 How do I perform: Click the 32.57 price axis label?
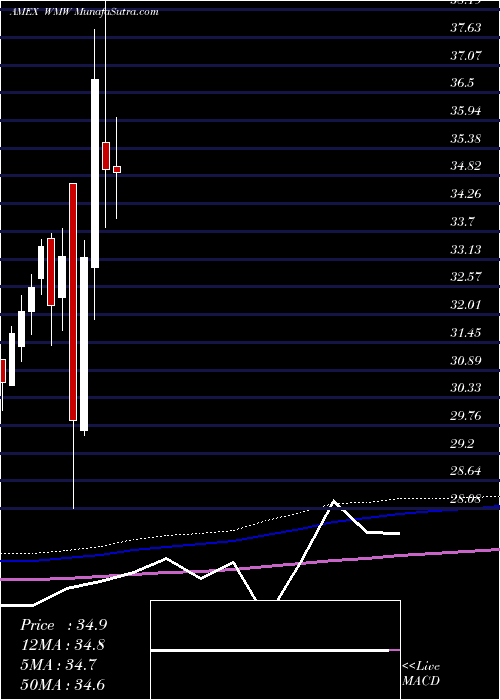(466, 277)
